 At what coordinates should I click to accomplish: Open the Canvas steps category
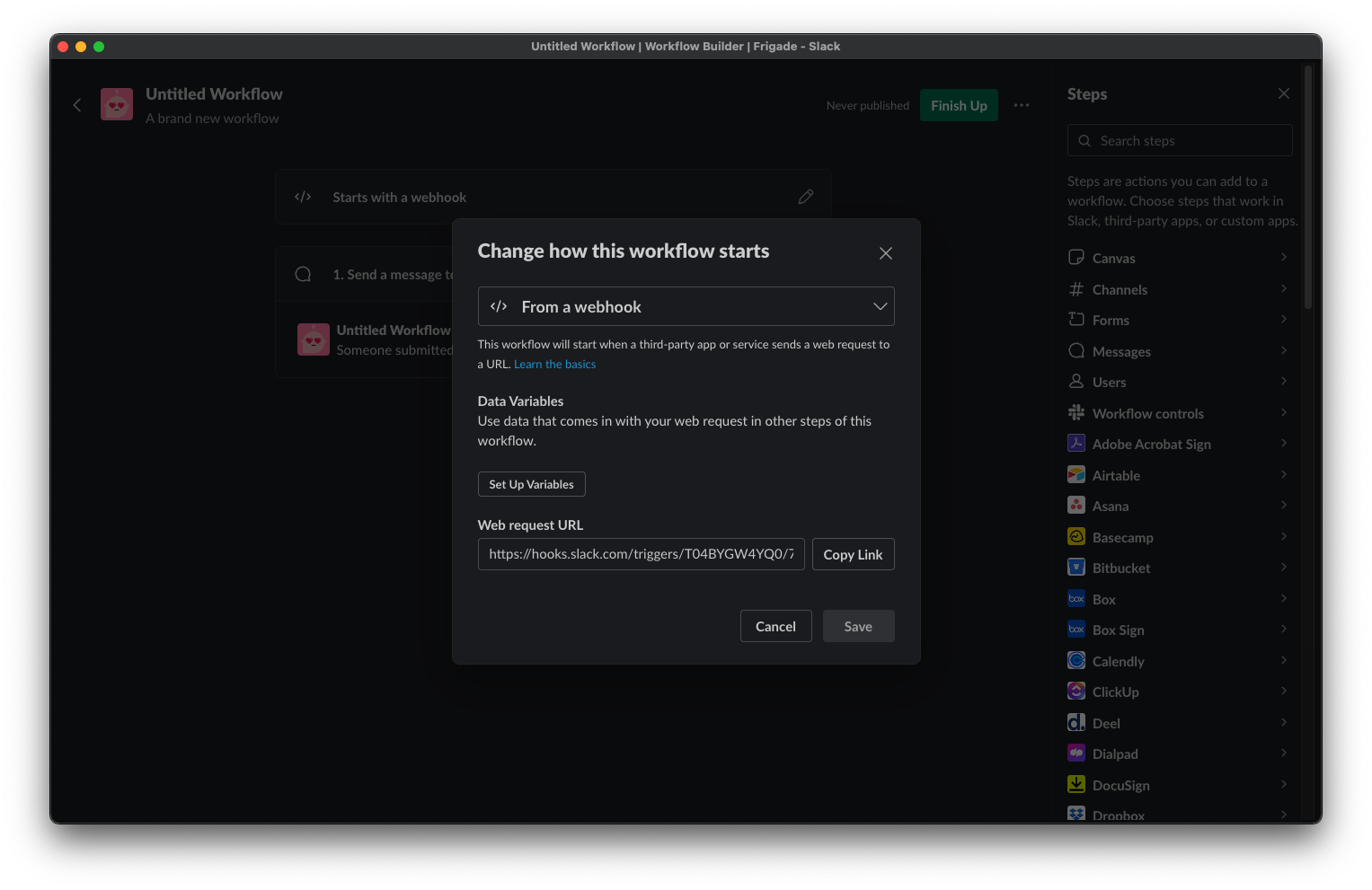pyautogui.click(x=1179, y=258)
